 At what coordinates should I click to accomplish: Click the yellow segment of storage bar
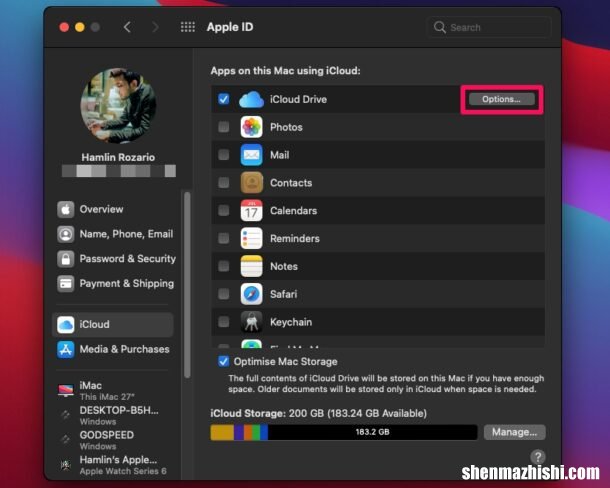[x=222, y=432]
